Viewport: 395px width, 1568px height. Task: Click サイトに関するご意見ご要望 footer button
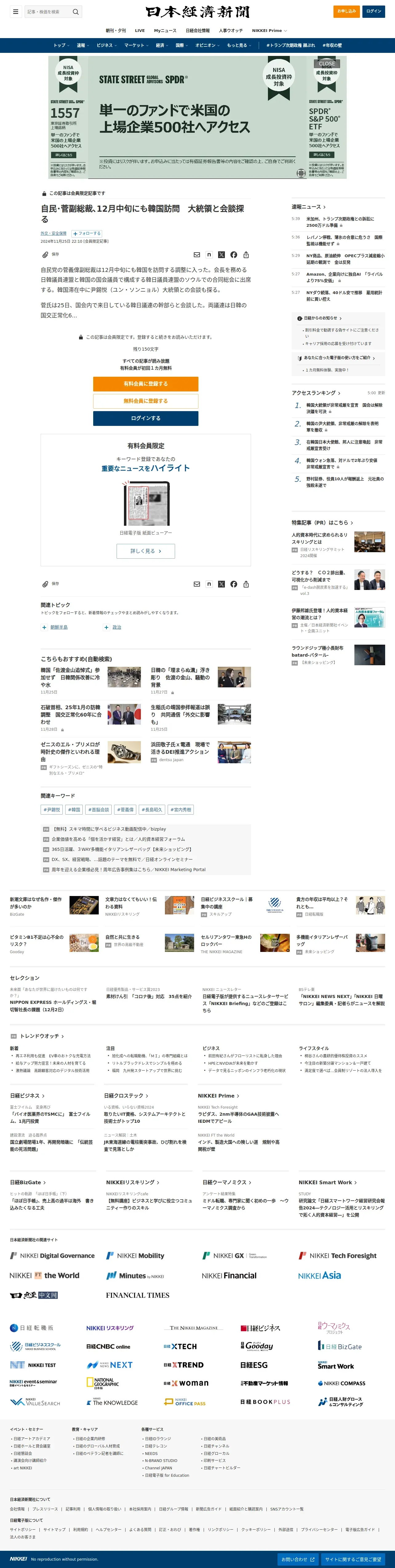tap(353, 1559)
